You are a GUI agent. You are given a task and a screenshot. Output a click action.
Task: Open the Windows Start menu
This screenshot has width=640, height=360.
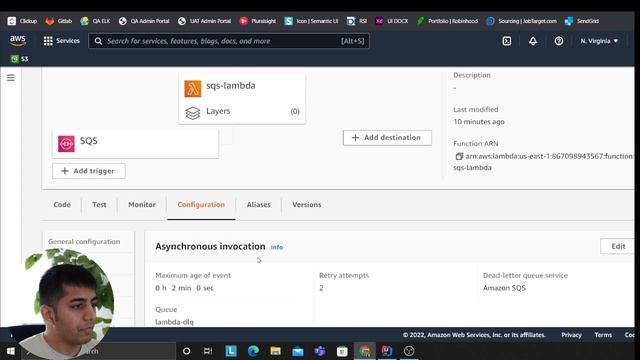click(x=11, y=351)
